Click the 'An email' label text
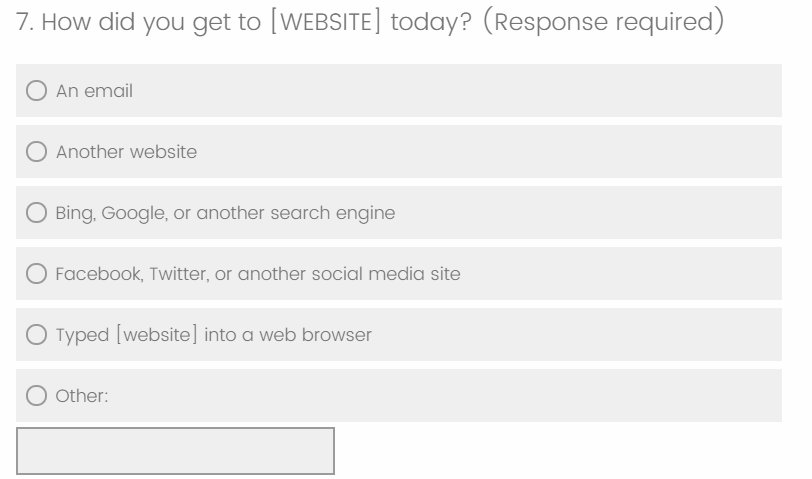The width and height of the screenshot is (812, 479). pos(94,91)
